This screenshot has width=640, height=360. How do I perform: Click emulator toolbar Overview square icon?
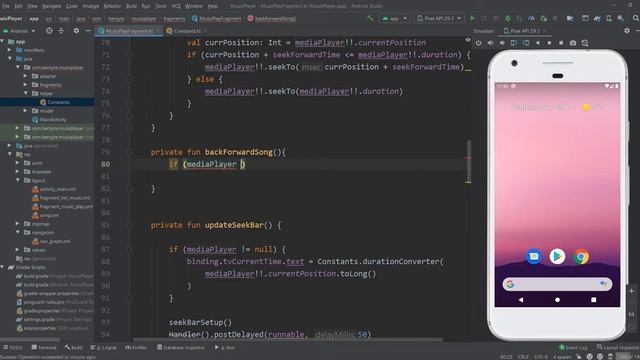pyautogui.click(x=561, y=43)
